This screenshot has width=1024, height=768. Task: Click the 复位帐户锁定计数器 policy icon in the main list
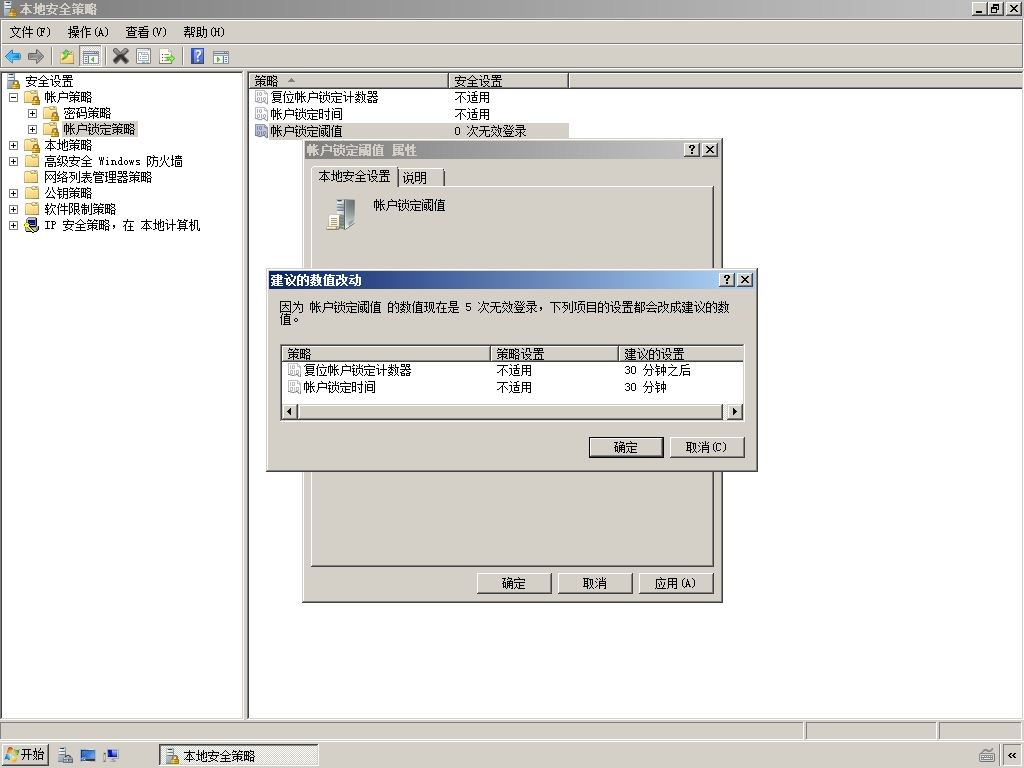261,97
